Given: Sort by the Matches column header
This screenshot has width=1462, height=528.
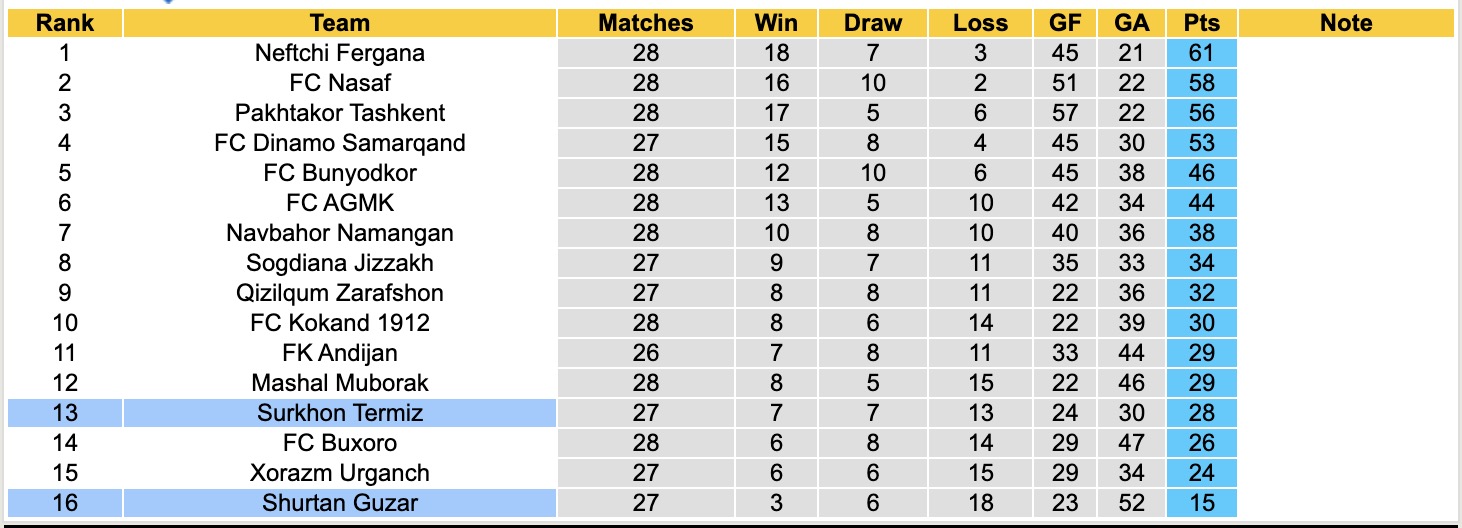Looking at the screenshot, I should point(646,23).
